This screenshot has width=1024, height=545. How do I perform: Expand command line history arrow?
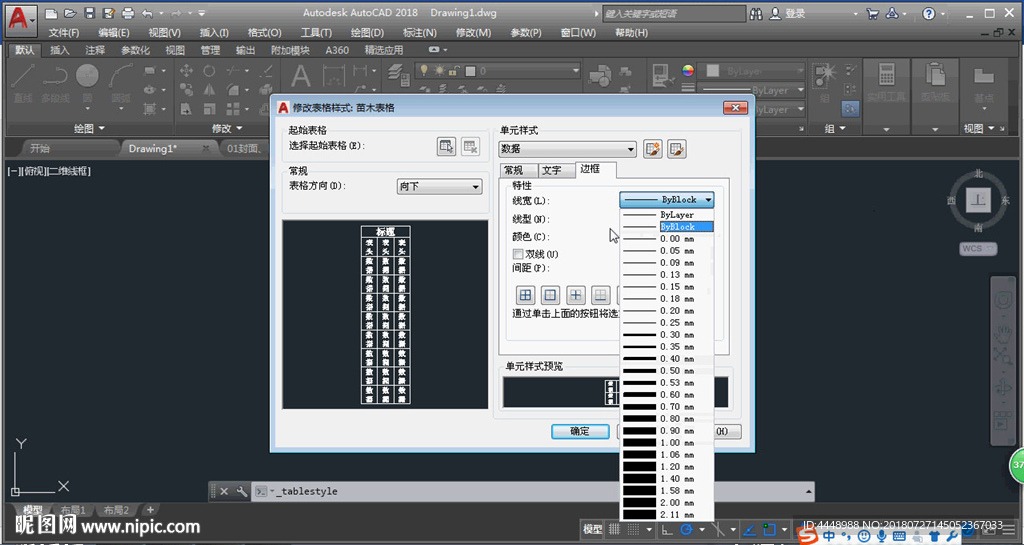pyautogui.click(x=808, y=491)
